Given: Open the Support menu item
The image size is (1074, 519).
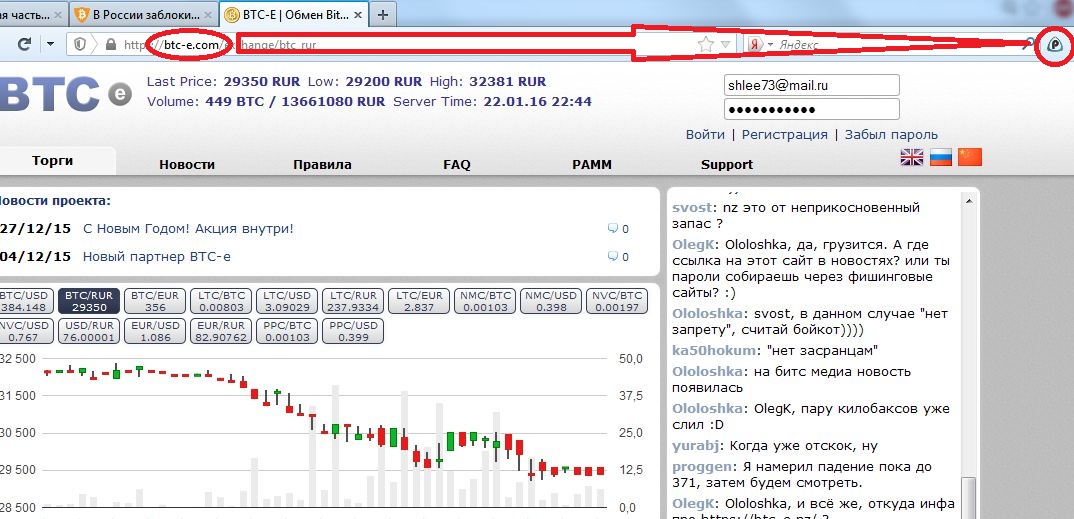Looking at the screenshot, I should pyautogui.click(x=727, y=164).
